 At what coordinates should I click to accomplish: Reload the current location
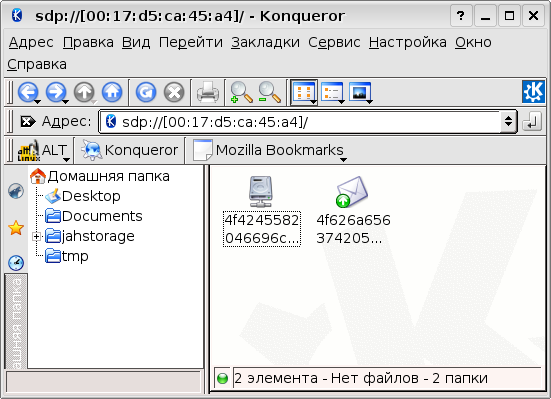[x=146, y=92]
